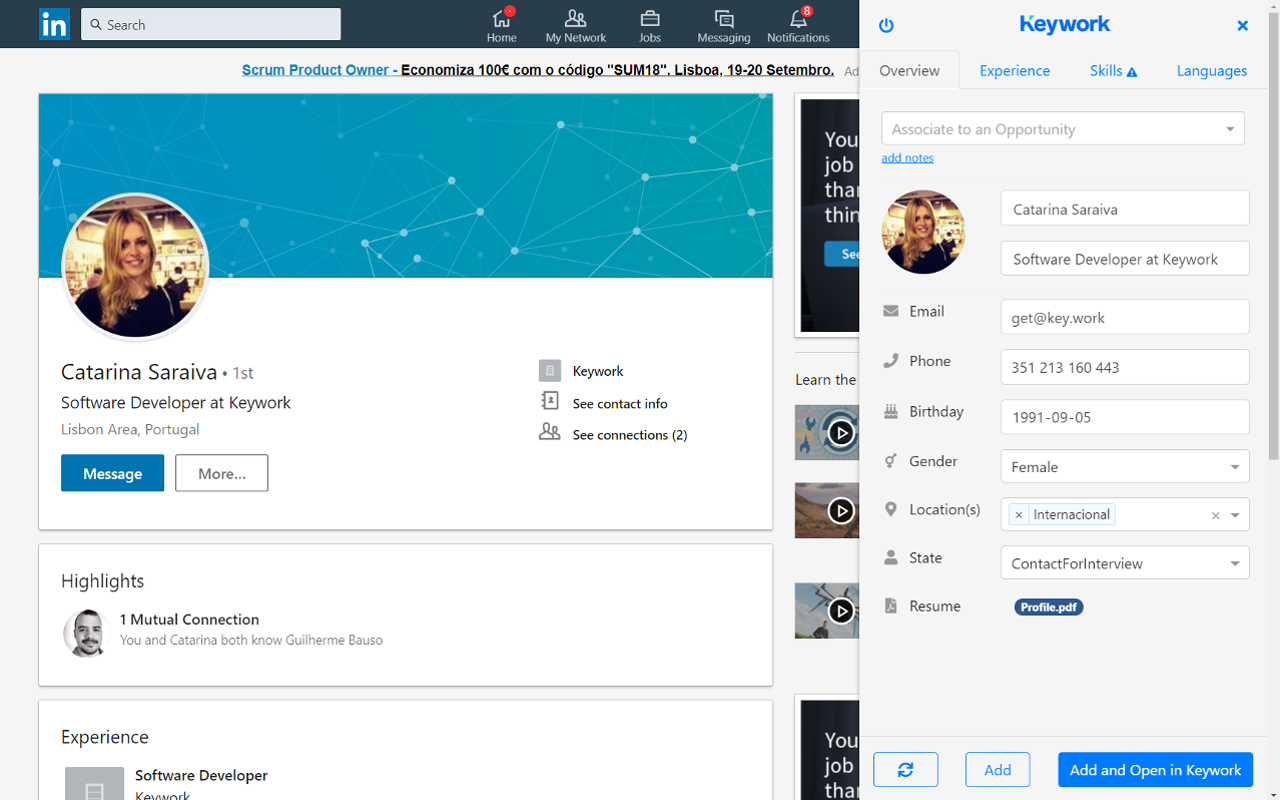Click the phone handset icon
This screenshot has height=800, width=1280.
(x=890, y=361)
